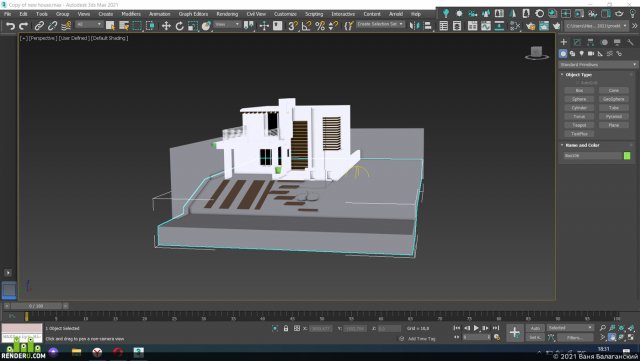Open Select by Name dialog
The image size is (640, 361).
coord(124,26)
